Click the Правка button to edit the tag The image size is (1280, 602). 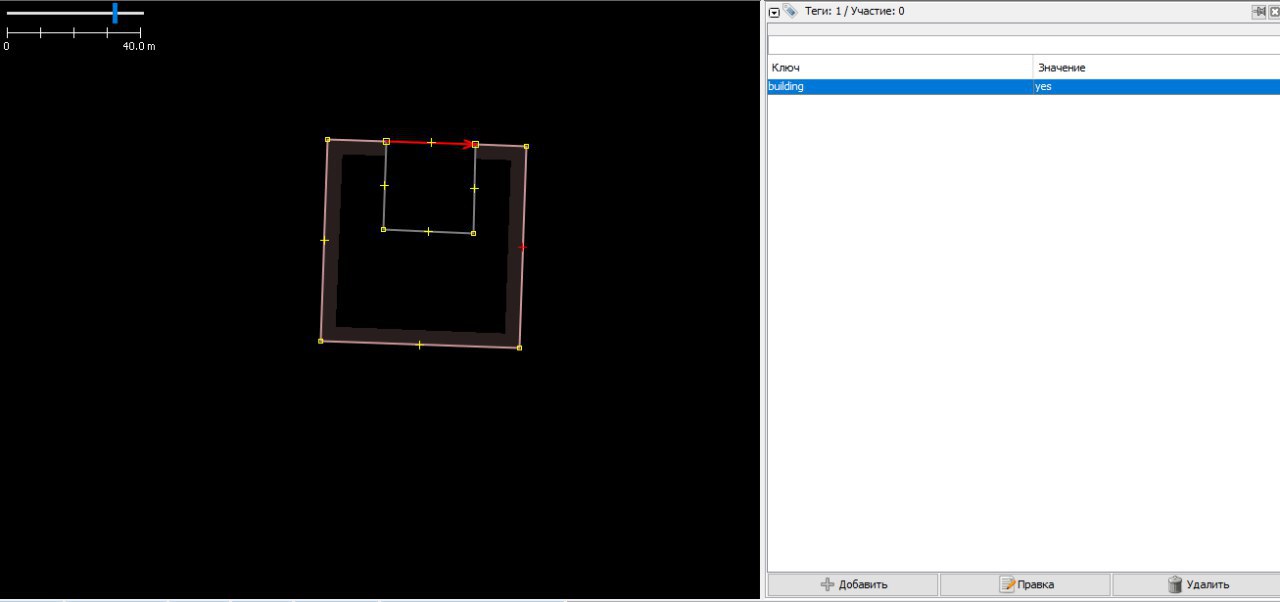(x=1025, y=584)
